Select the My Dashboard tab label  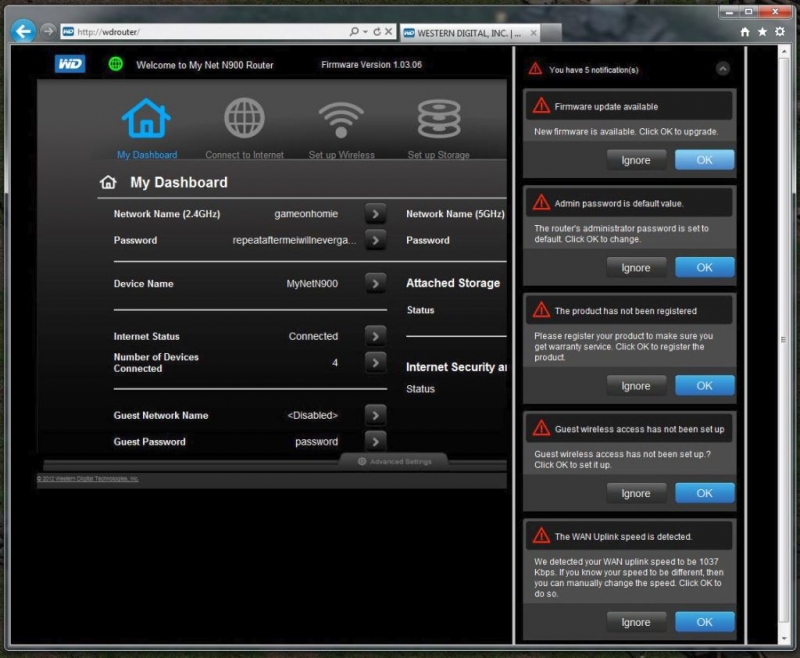tap(147, 155)
